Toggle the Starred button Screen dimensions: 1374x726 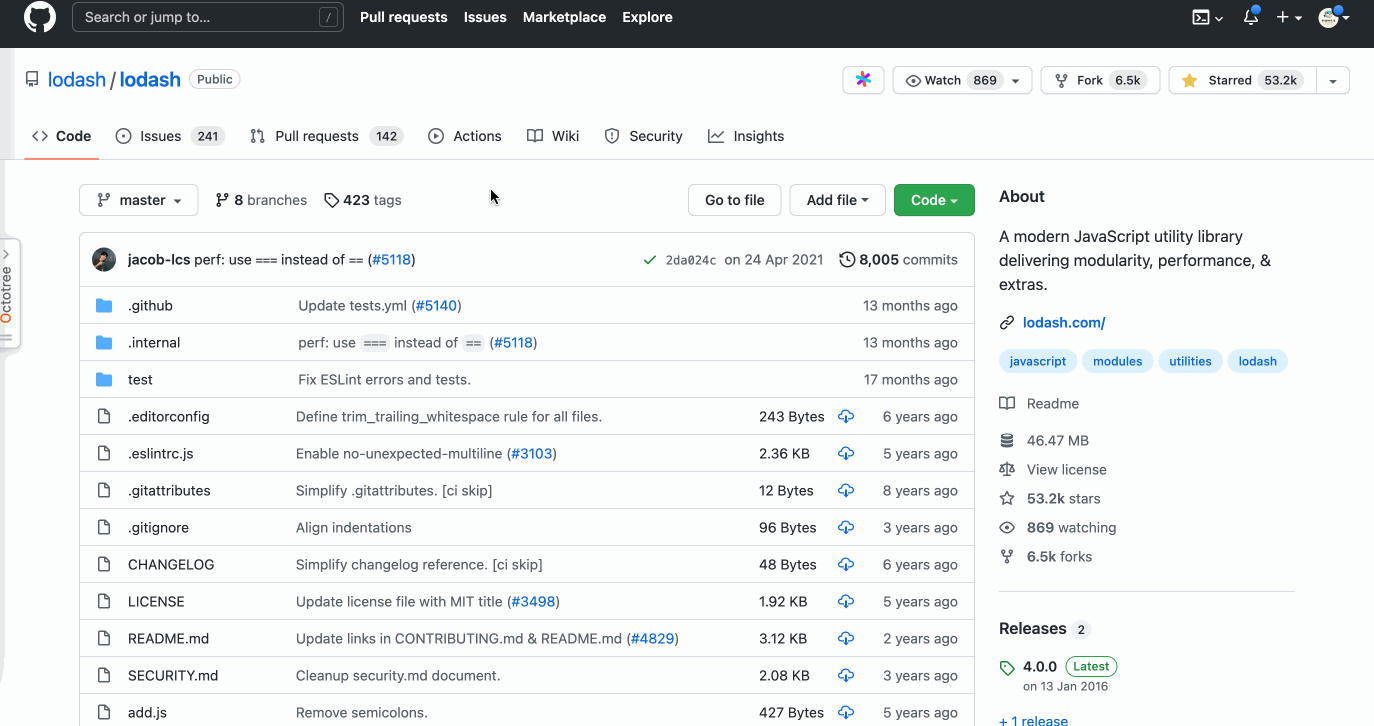pyautogui.click(x=1242, y=80)
